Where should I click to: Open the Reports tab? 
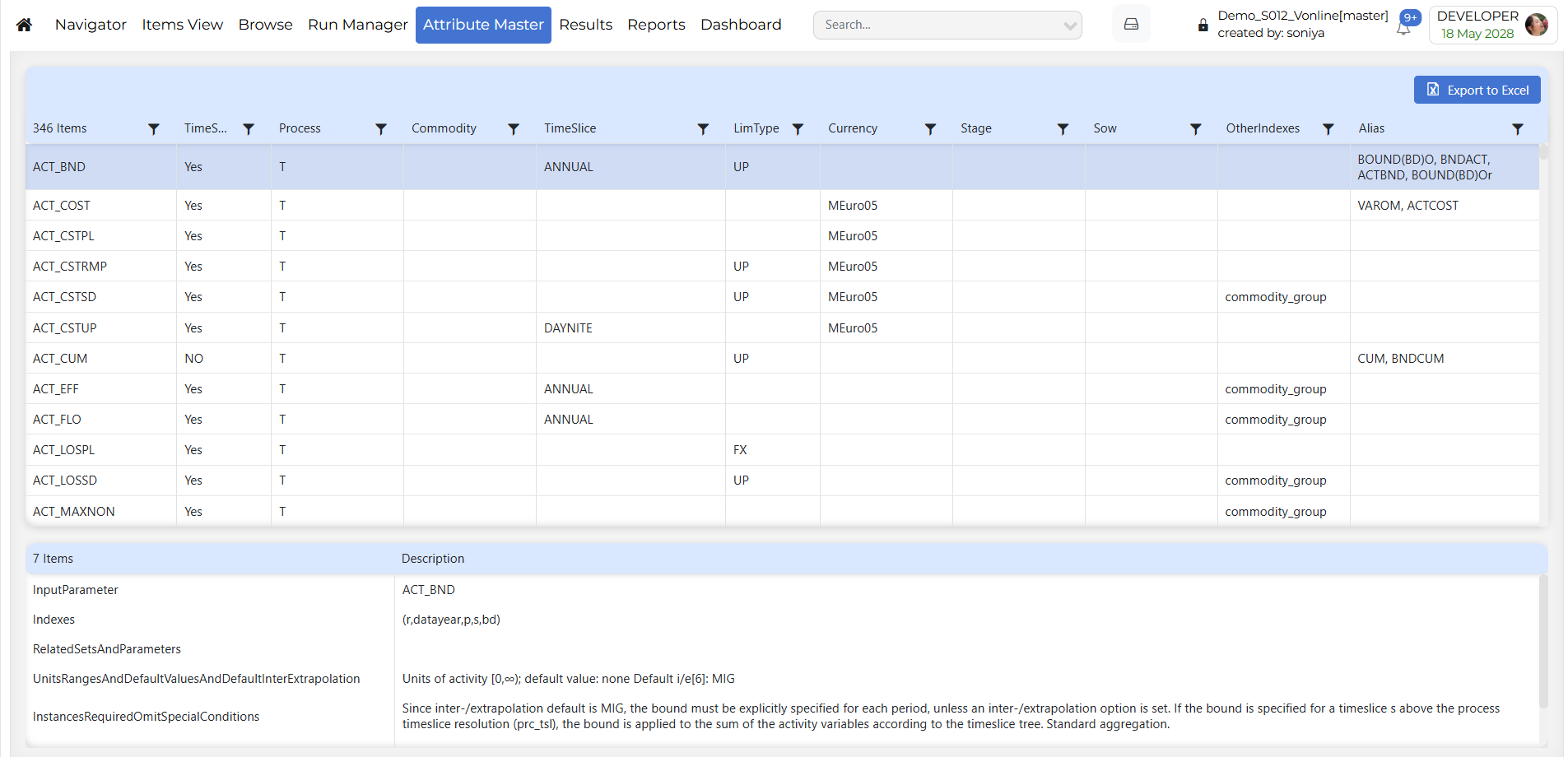pyautogui.click(x=656, y=25)
